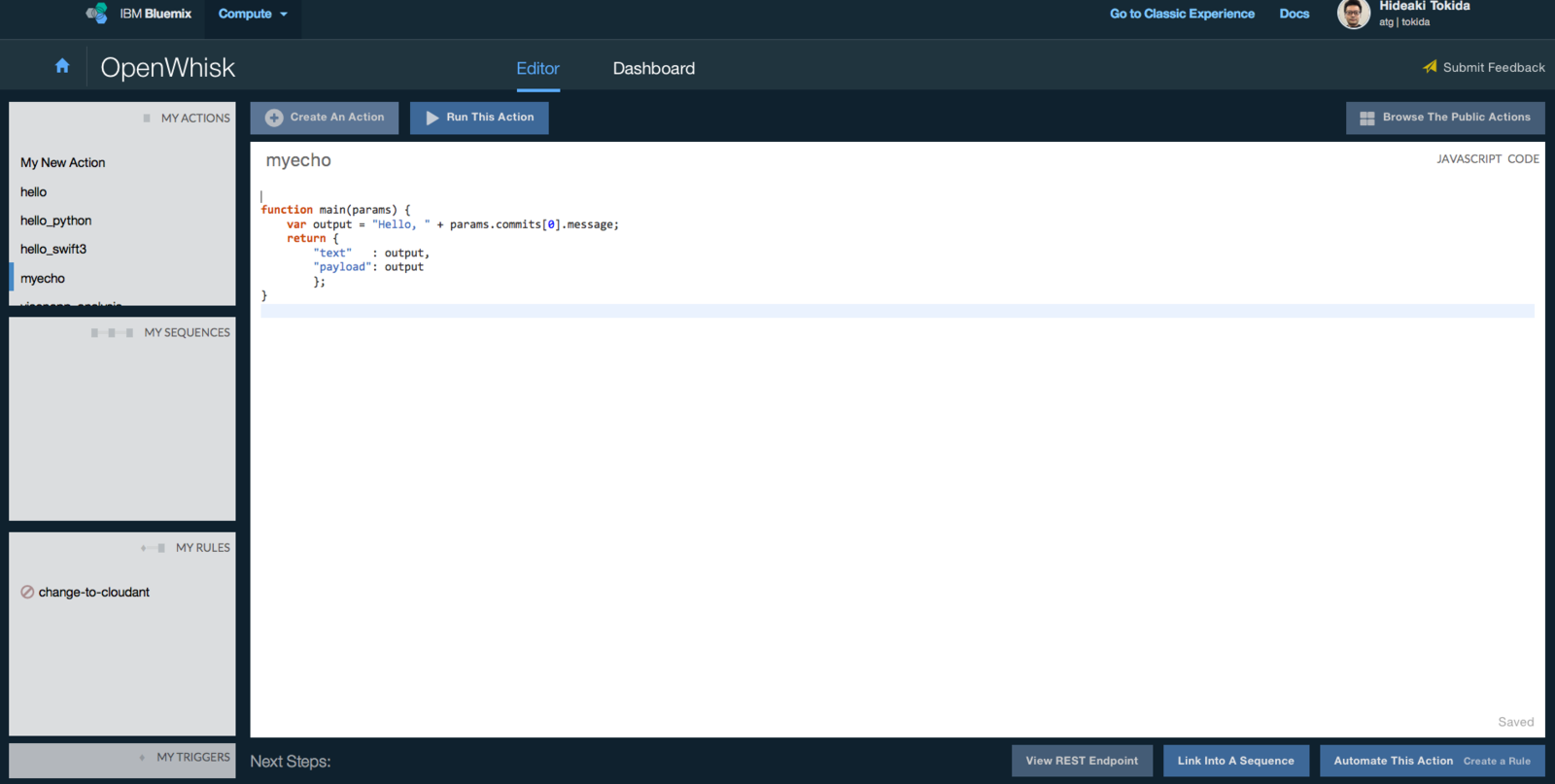This screenshot has height=784, width=1555.
Task: Go to the home icon beside OpenWhisk
Action: [x=62, y=65]
